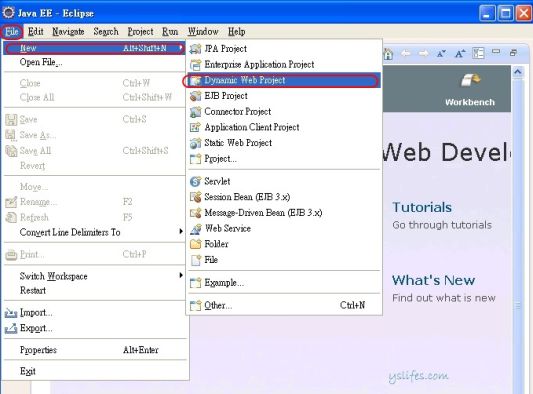
Task: Click the EJB Project icon
Action: tap(195, 96)
